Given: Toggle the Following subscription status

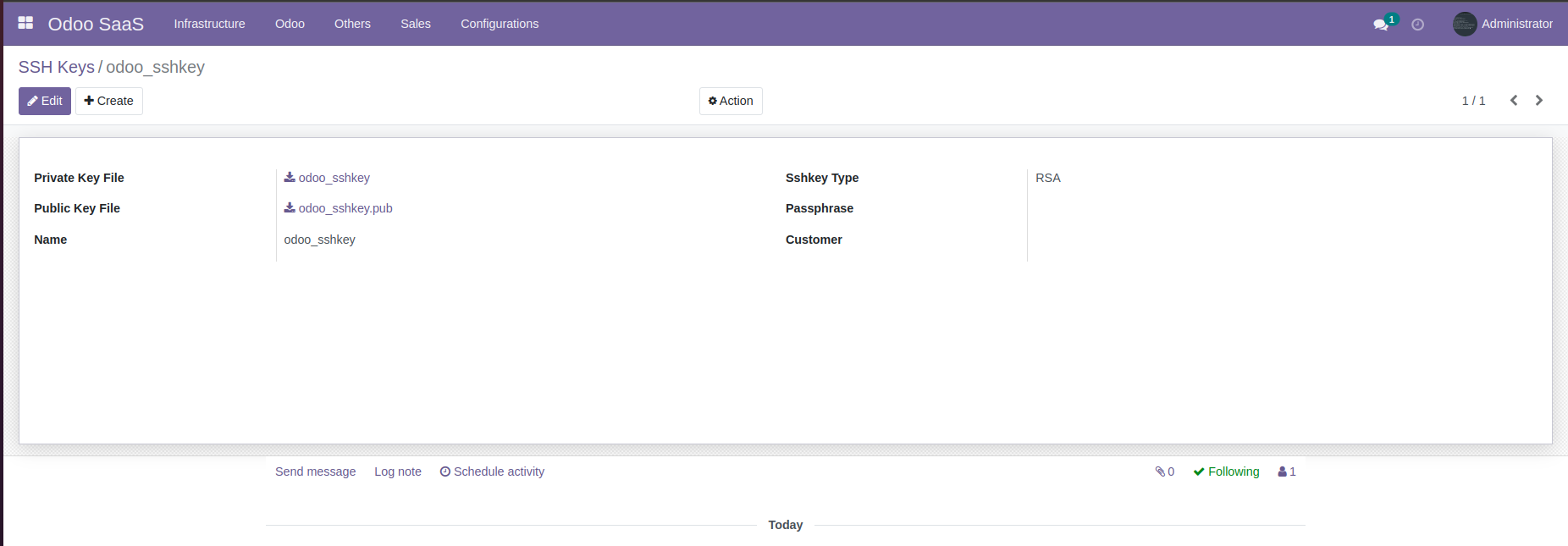Looking at the screenshot, I should (x=1226, y=472).
